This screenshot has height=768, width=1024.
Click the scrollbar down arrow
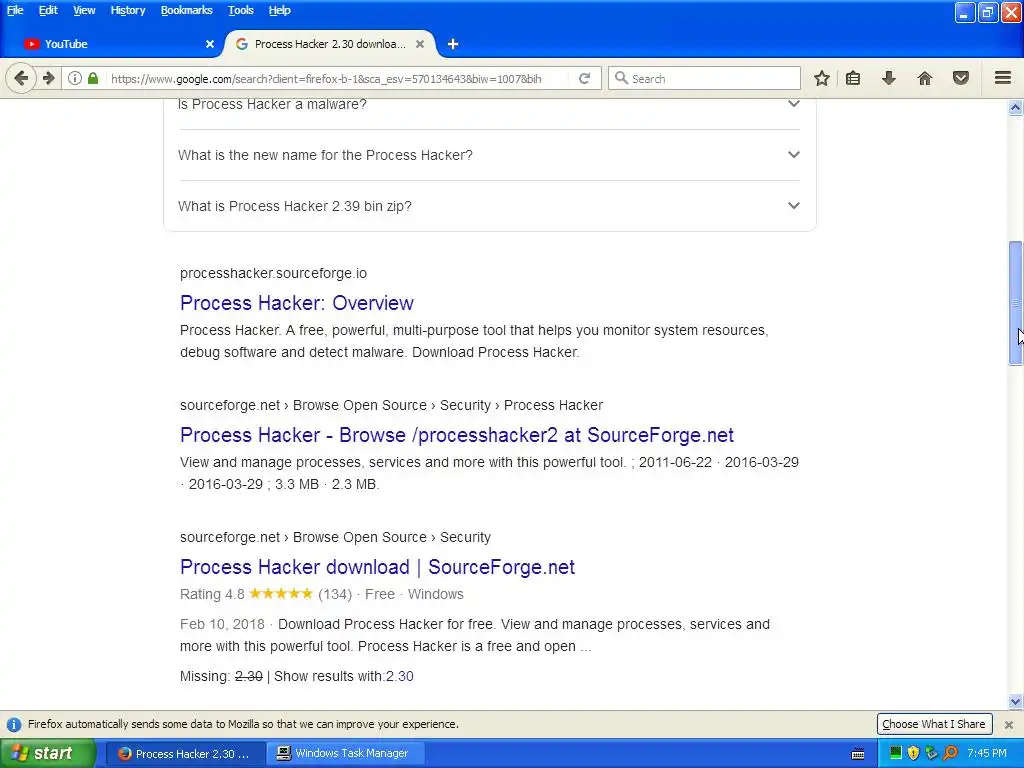coord(1015,702)
